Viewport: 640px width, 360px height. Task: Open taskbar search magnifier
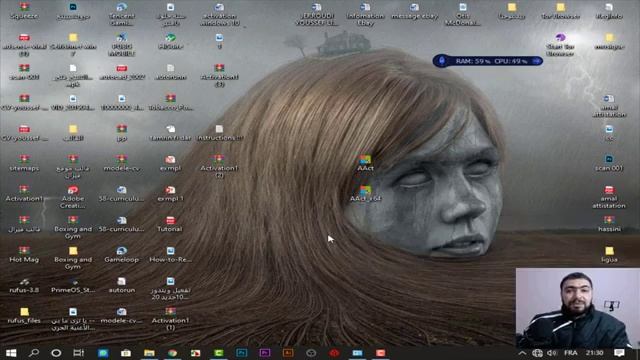[34, 353]
